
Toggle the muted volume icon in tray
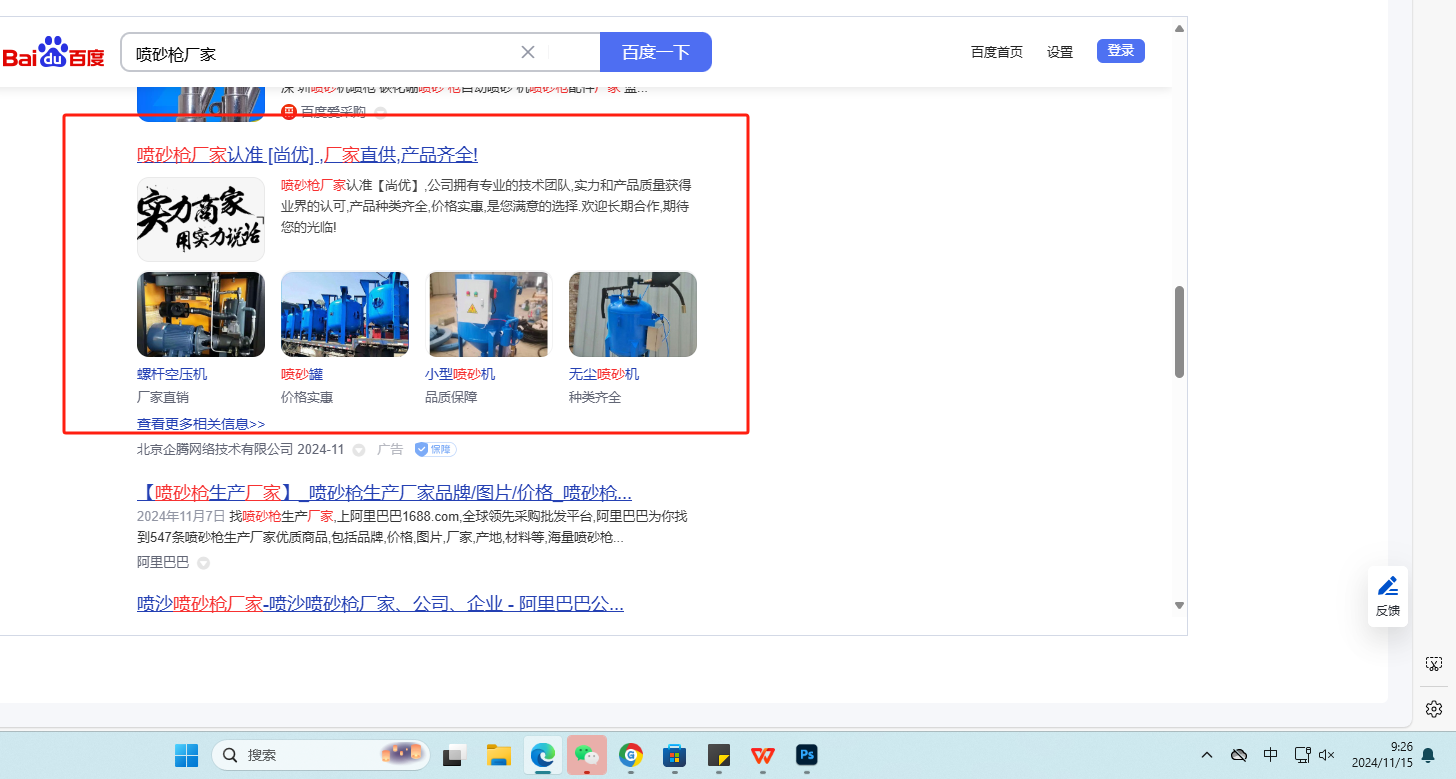point(1327,755)
